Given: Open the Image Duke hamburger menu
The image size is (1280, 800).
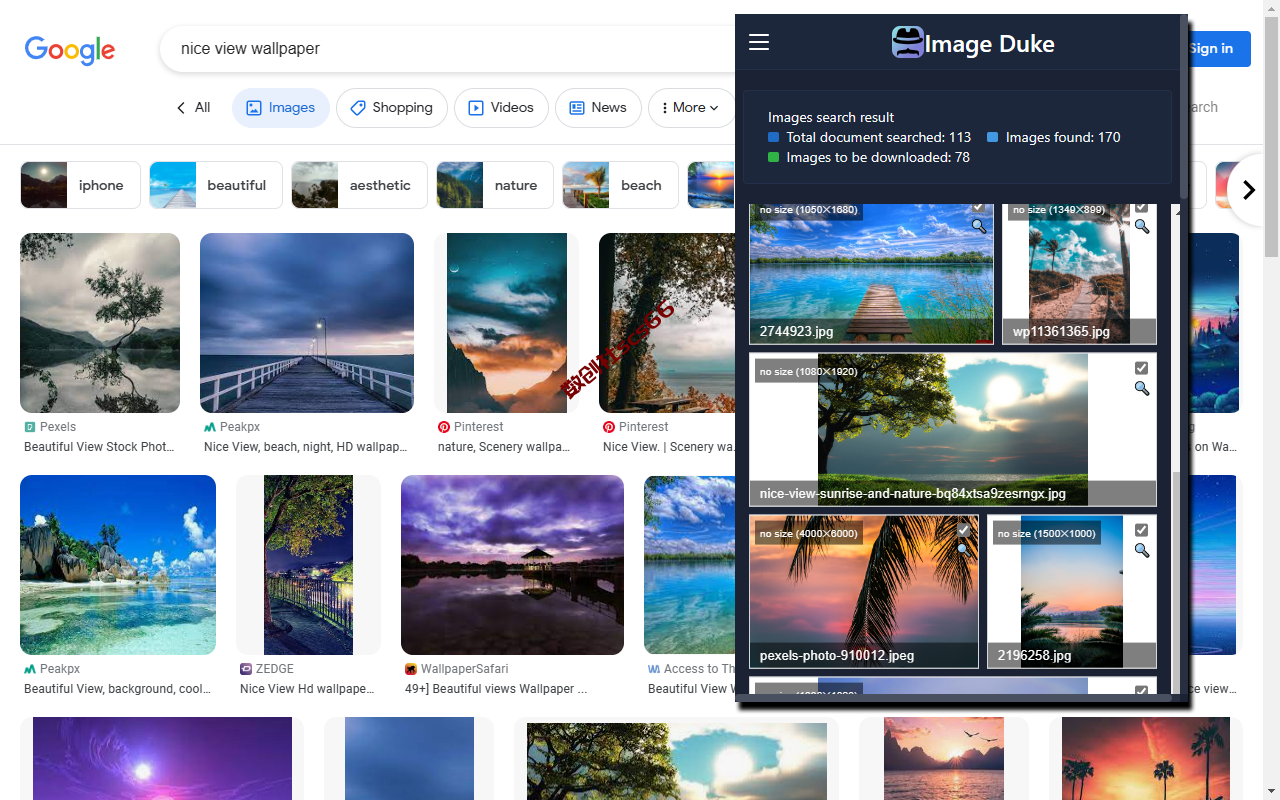Looking at the screenshot, I should (x=759, y=42).
